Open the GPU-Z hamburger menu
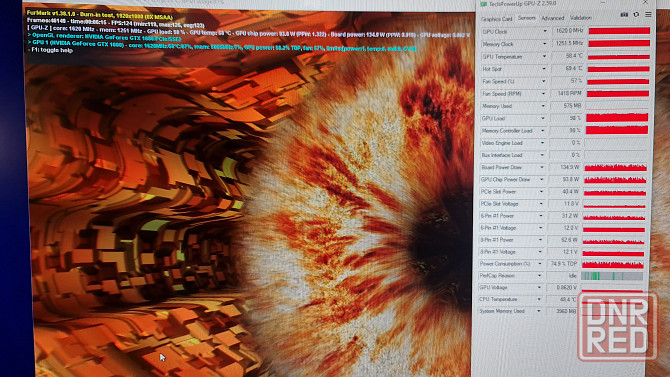Image resolution: width=670 pixels, height=377 pixels. pyautogui.click(x=648, y=15)
